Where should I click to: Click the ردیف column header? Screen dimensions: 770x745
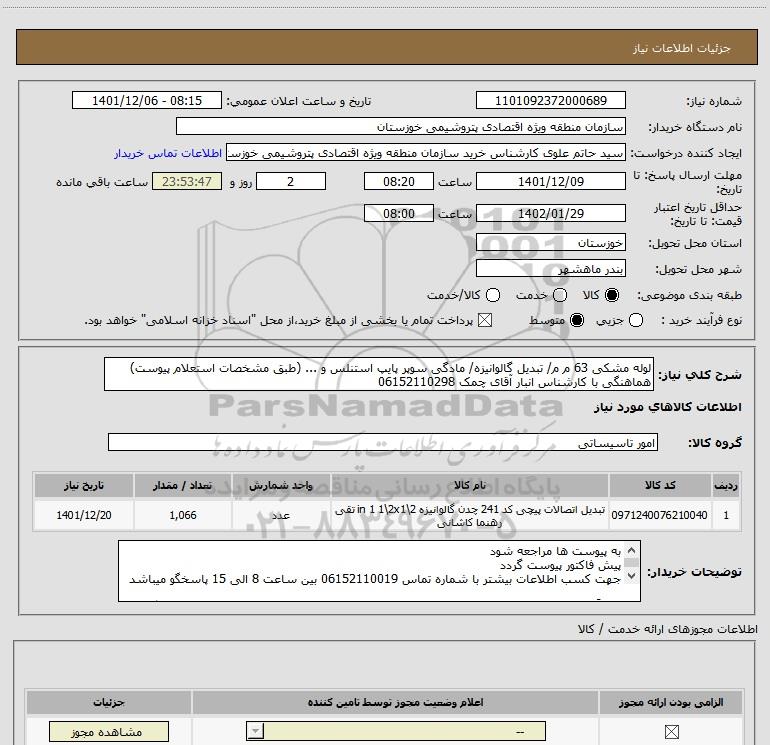coord(726,486)
